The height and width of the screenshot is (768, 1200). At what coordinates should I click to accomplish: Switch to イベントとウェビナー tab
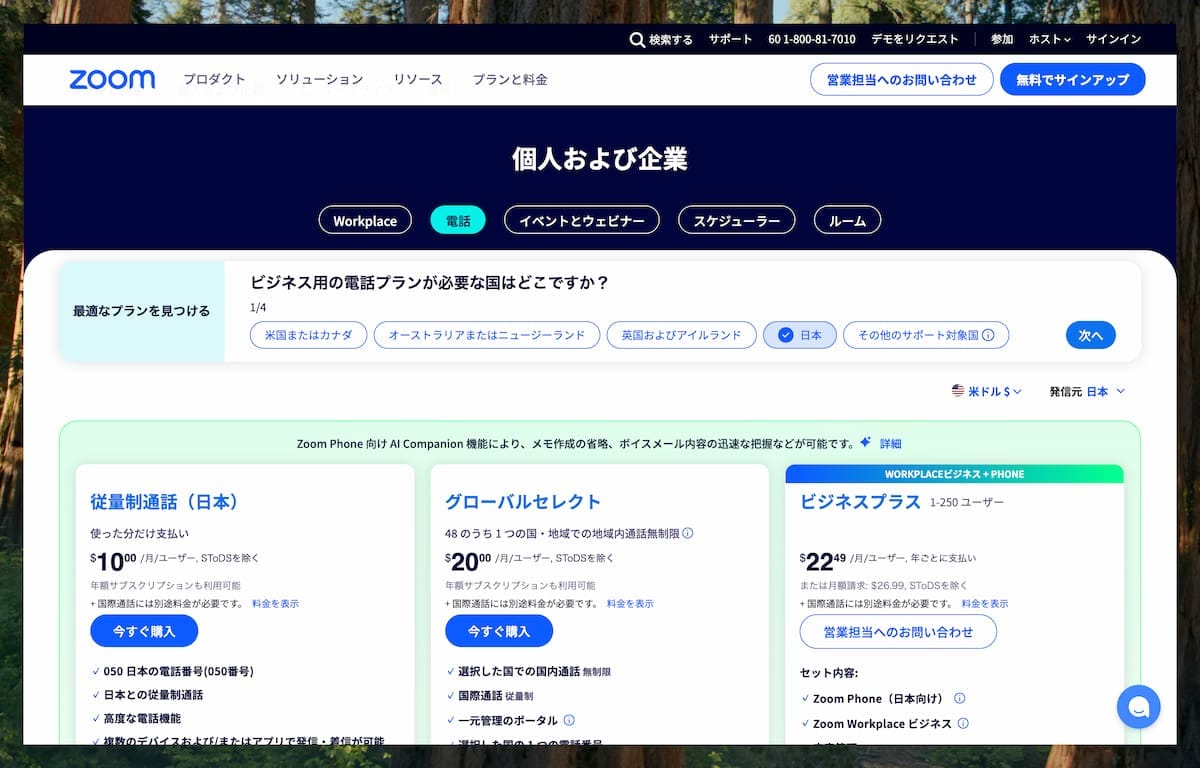coord(582,220)
